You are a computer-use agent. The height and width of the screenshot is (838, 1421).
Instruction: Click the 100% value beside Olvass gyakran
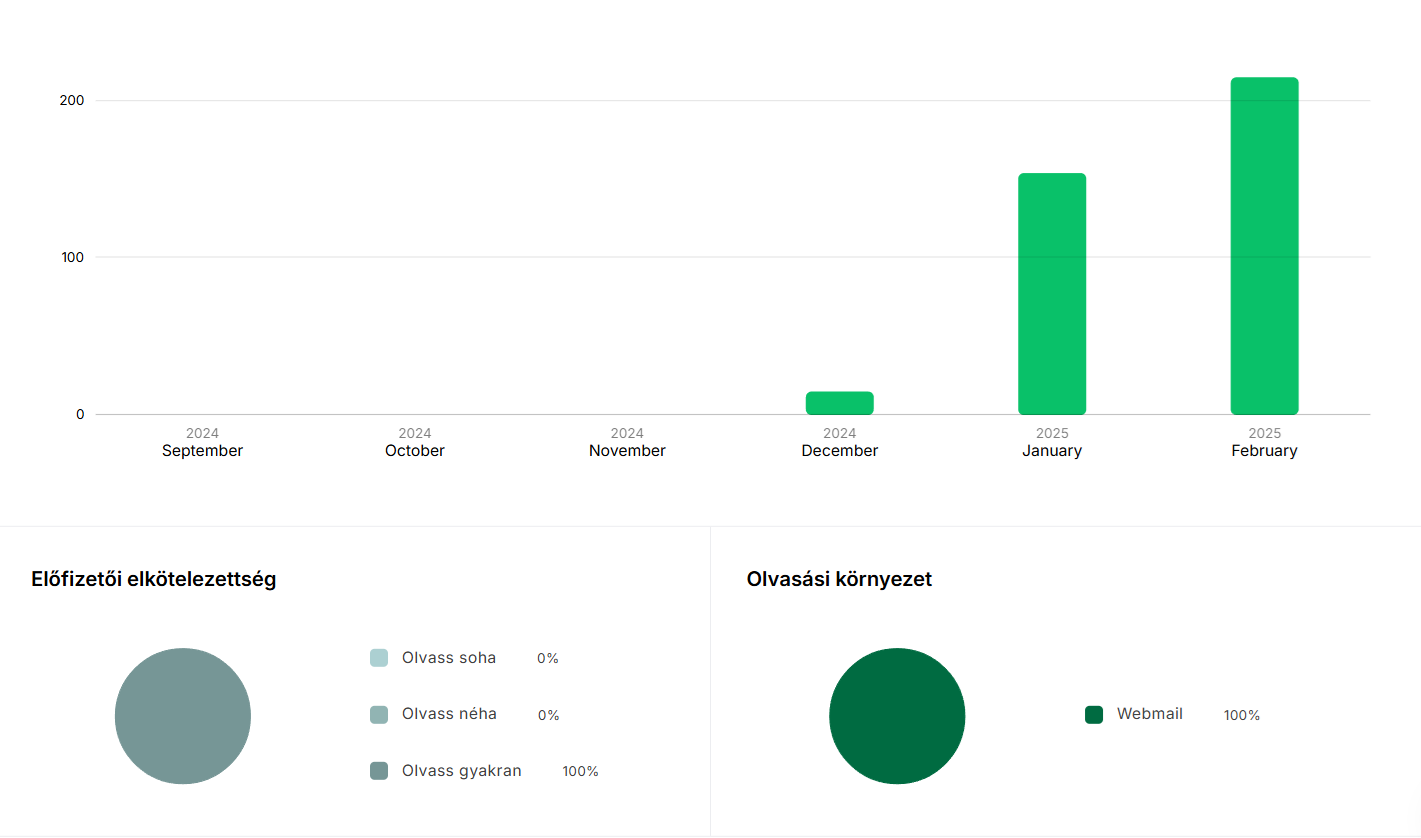coord(580,772)
